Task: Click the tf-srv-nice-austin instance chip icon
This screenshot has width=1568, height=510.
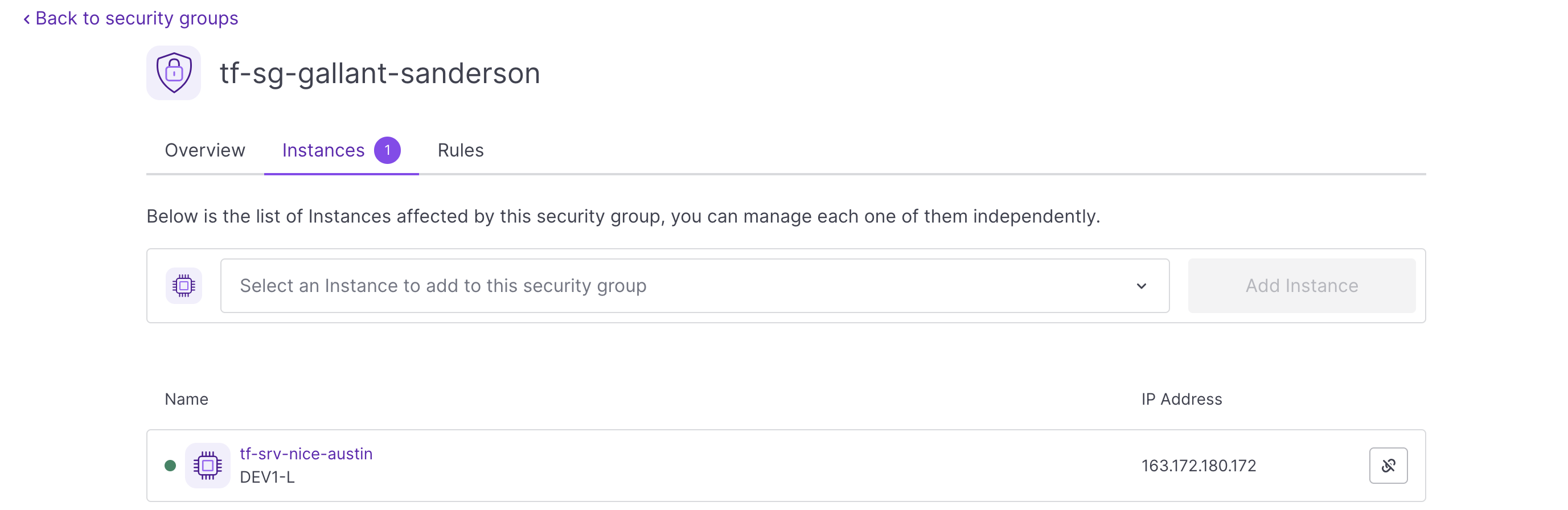Action: (208, 466)
